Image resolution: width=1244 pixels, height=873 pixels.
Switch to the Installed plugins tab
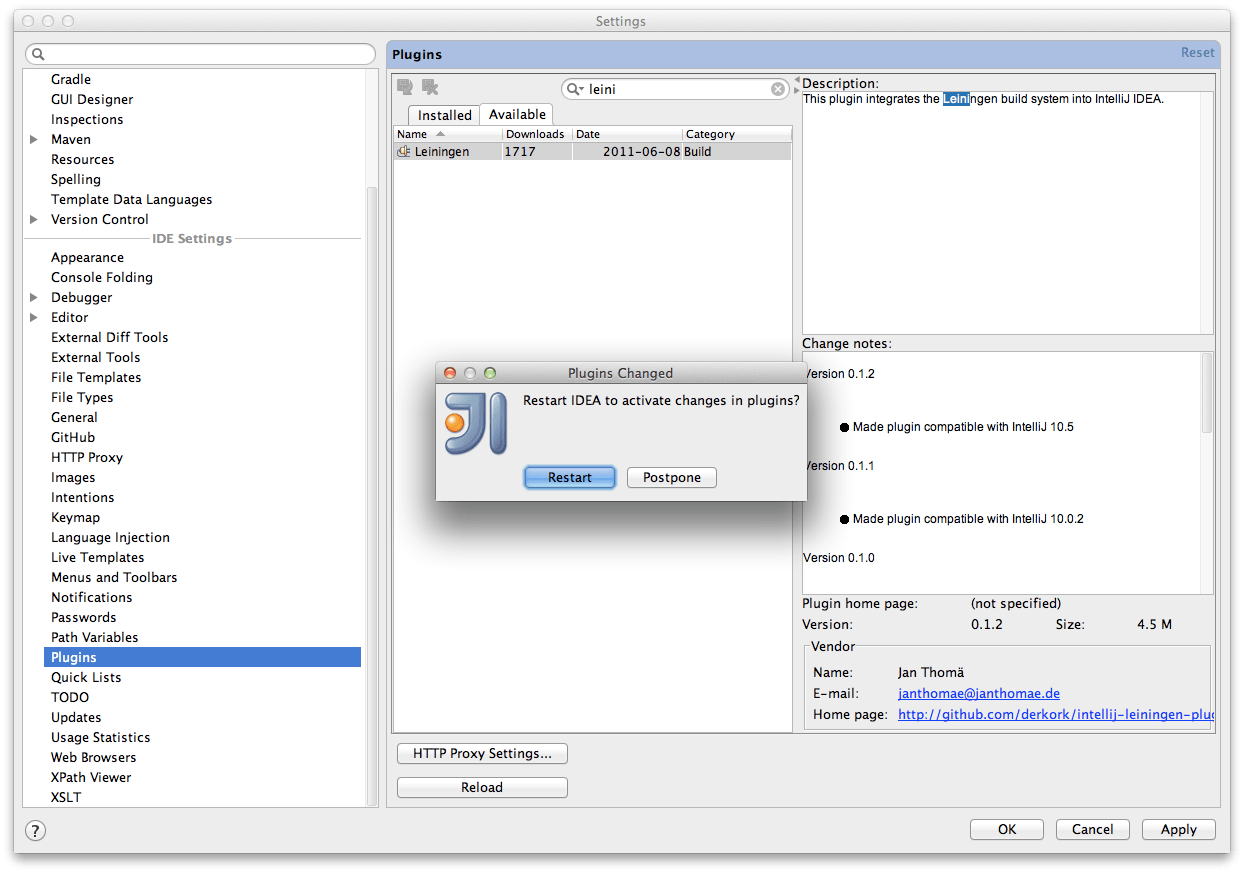(x=444, y=115)
